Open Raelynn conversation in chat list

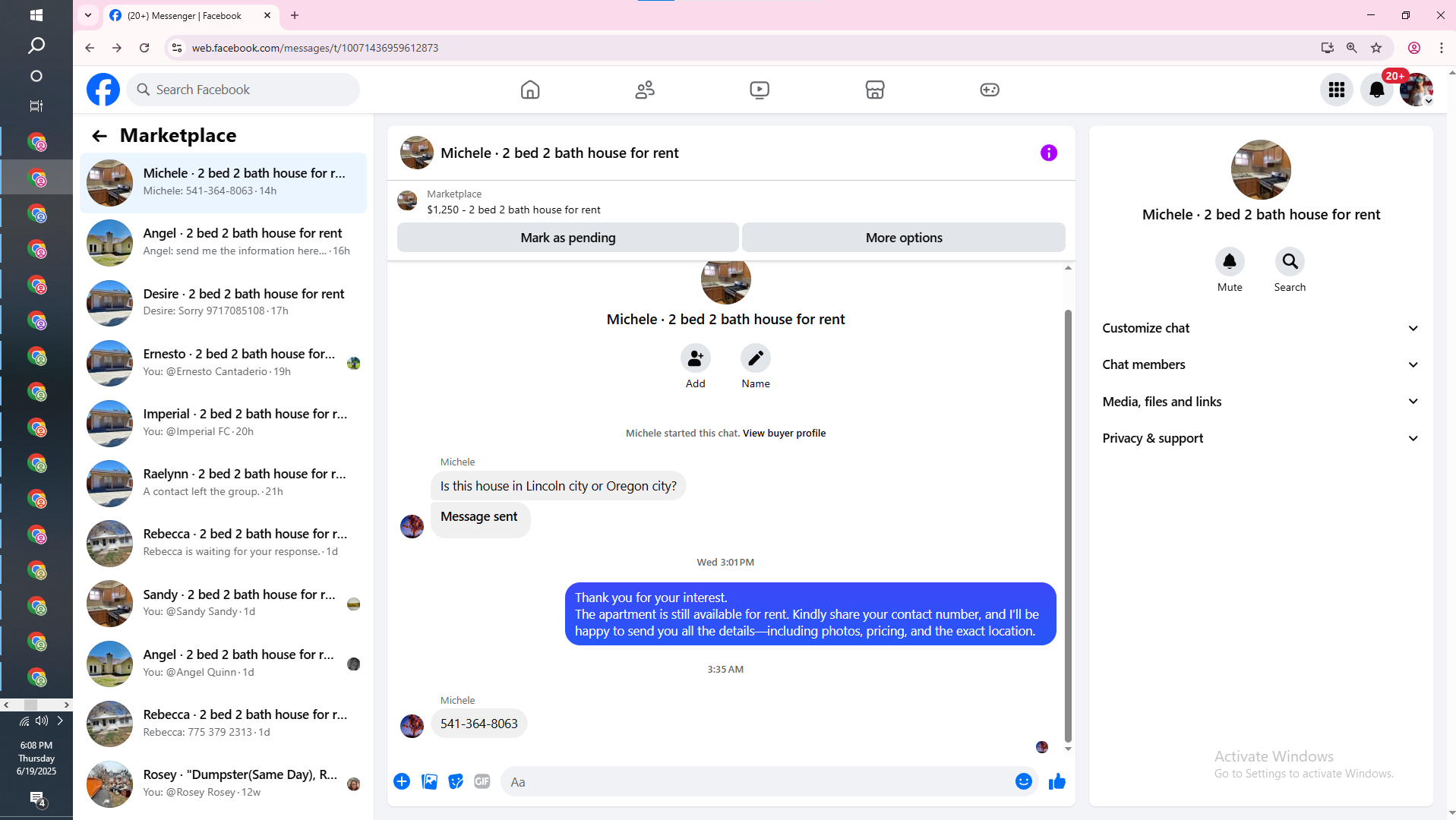coord(223,482)
